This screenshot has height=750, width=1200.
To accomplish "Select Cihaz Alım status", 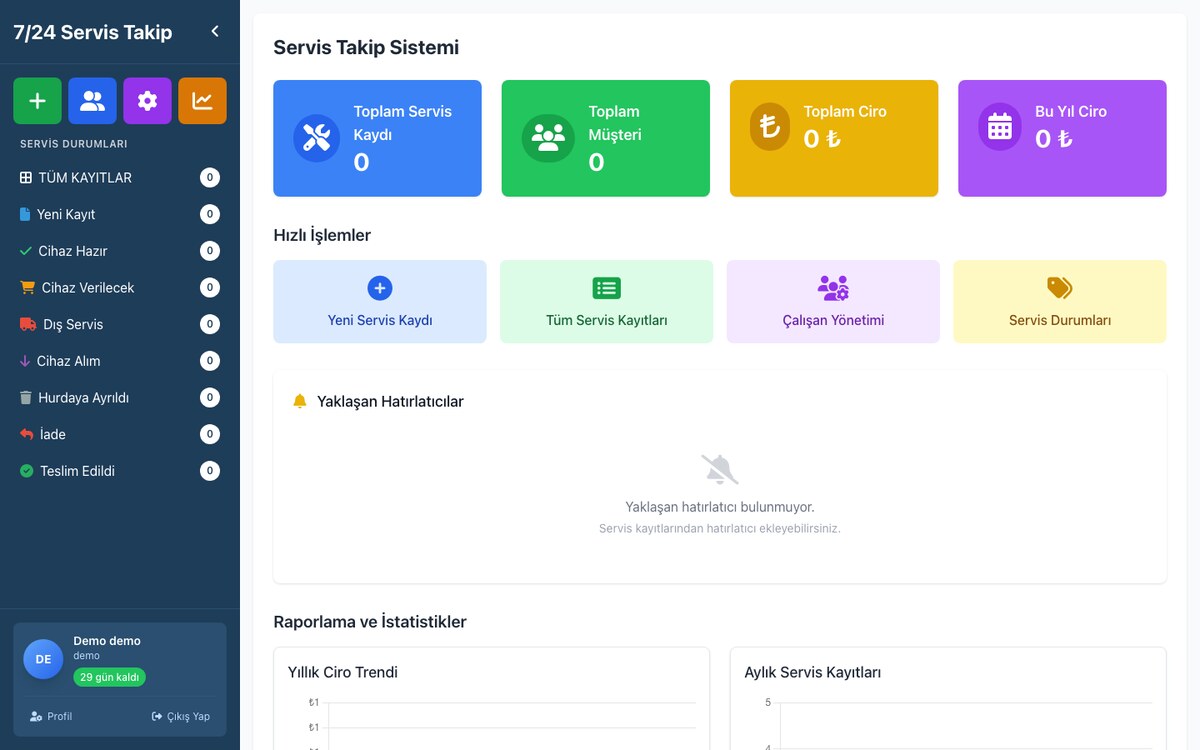I will coord(120,361).
